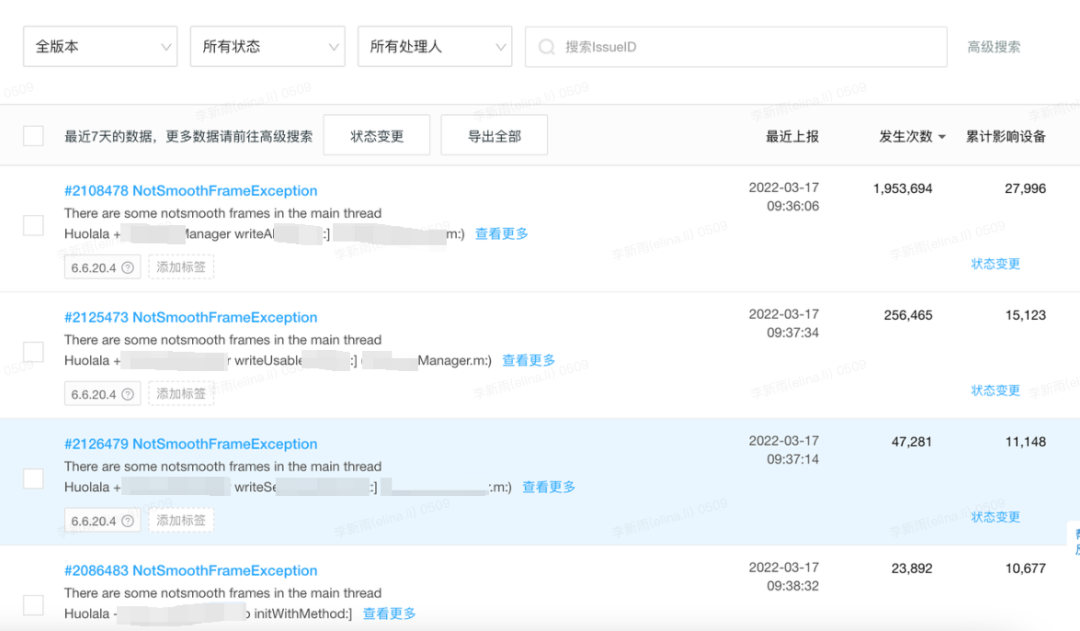Click the 累计影响设备 column header
This screenshot has height=631, width=1080.
[1006, 136]
